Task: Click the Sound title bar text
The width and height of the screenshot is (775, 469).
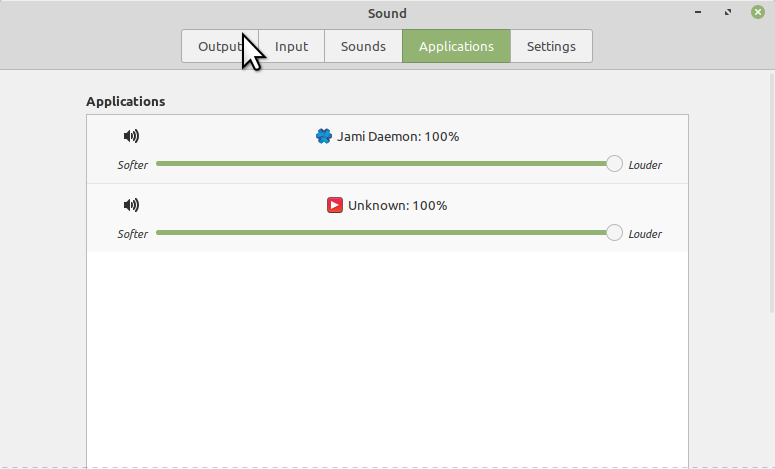Action: [387, 13]
